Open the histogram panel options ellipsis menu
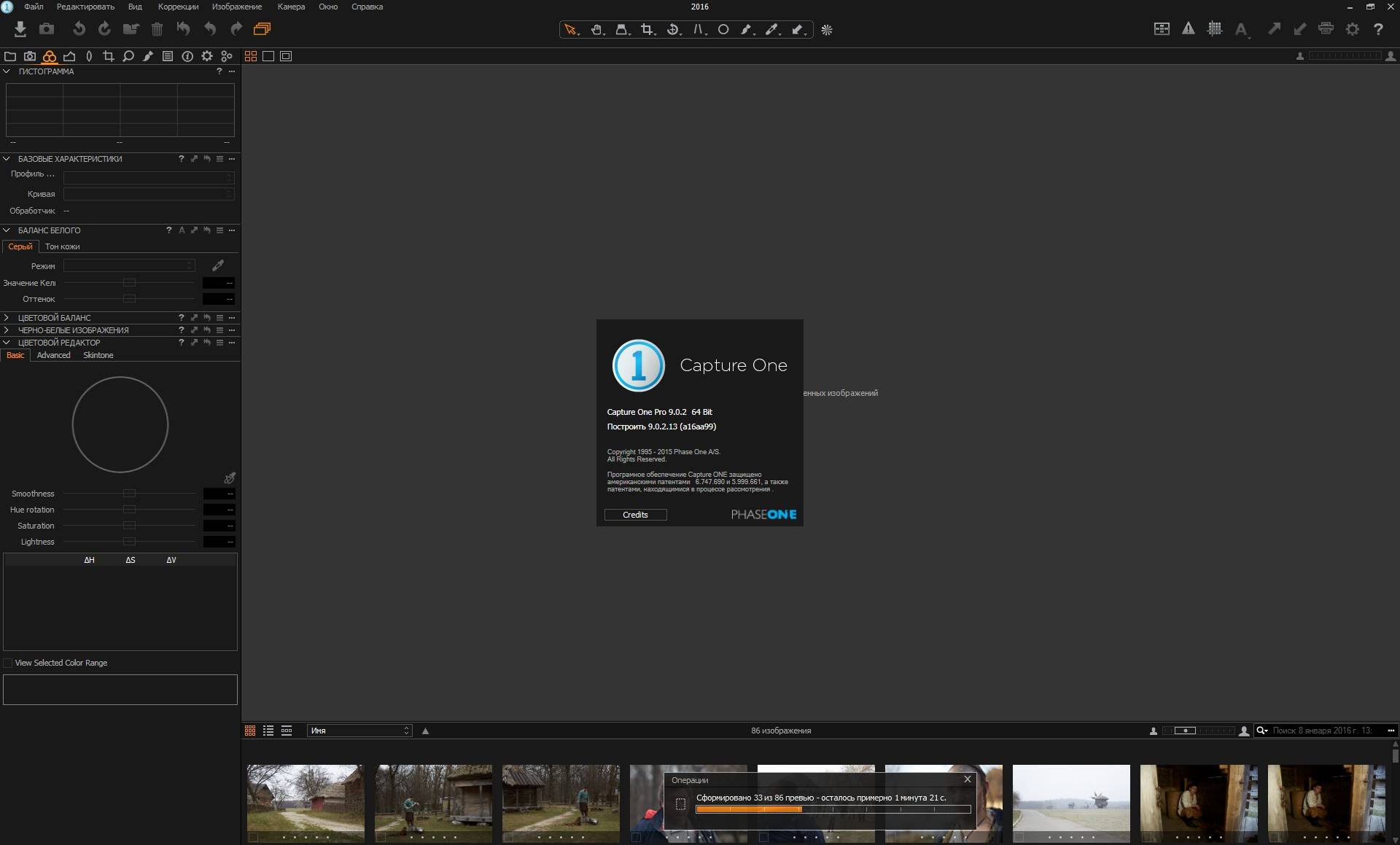 232,71
